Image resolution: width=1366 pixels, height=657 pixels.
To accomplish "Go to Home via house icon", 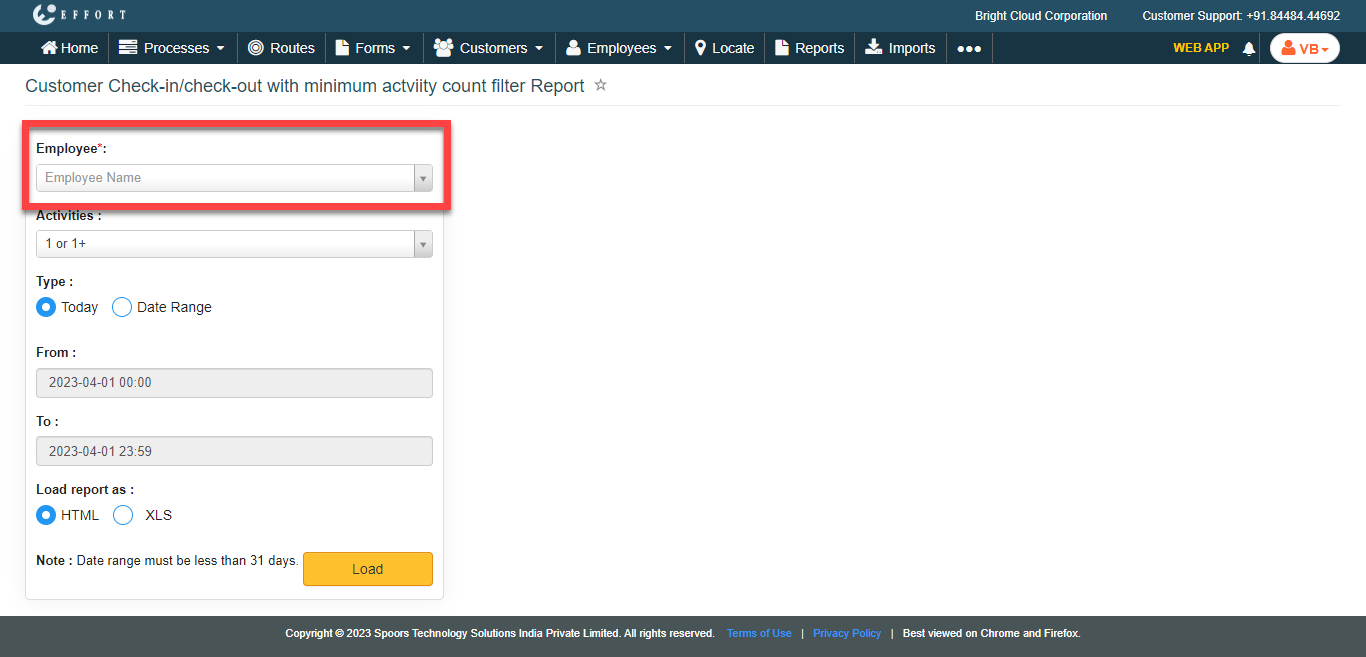I will coord(49,48).
